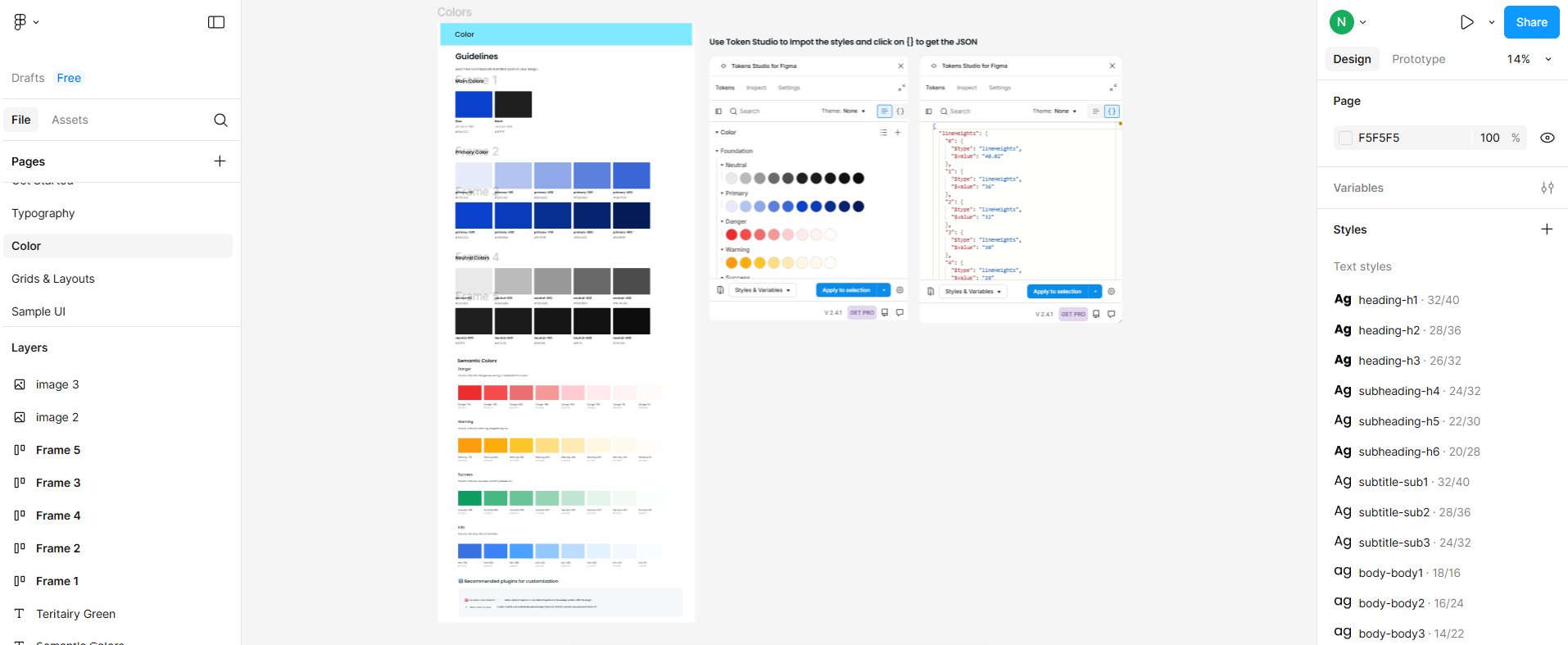Click the Layers section header
This screenshot has width=1568, height=645.
[29, 347]
